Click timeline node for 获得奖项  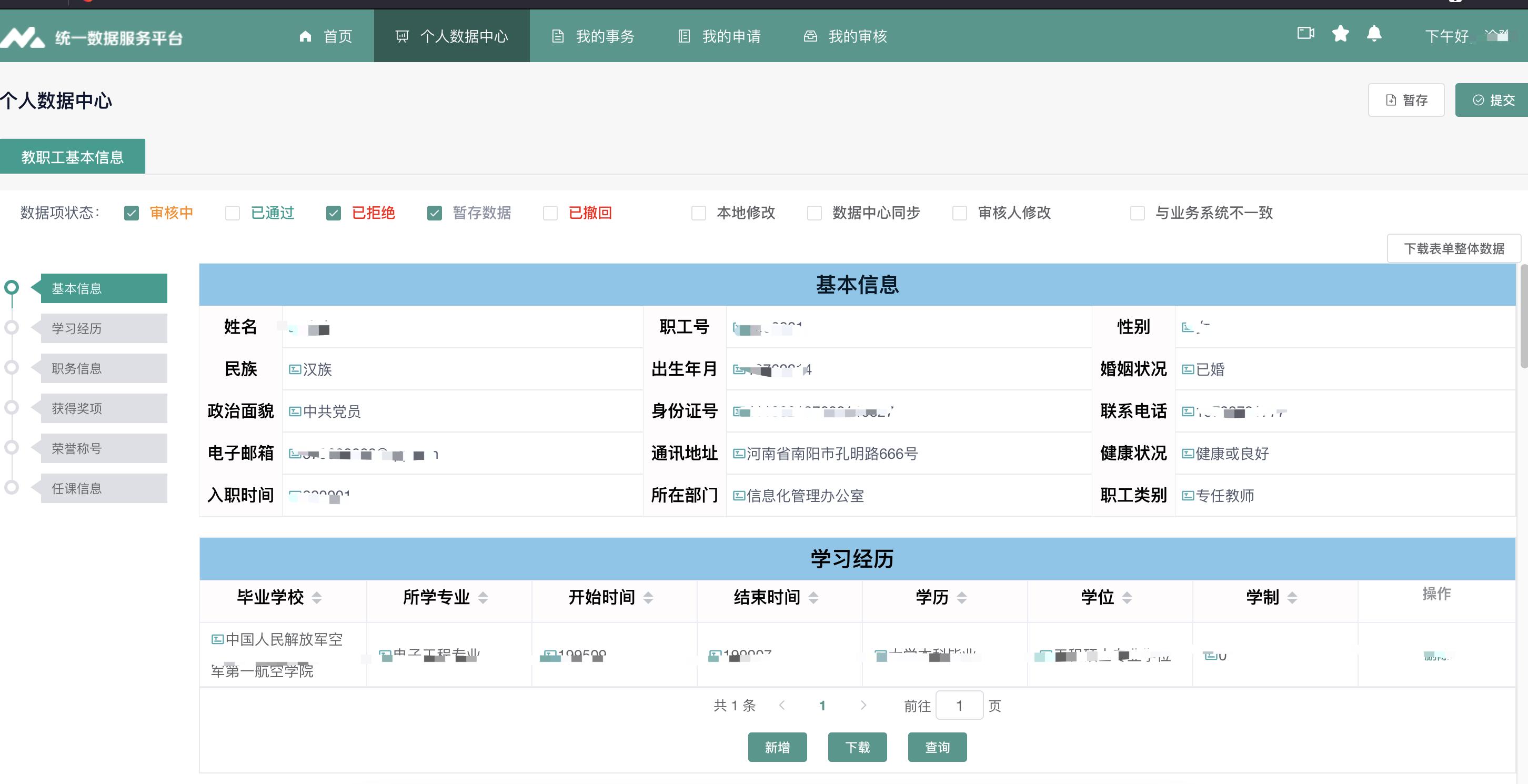coord(11,407)
